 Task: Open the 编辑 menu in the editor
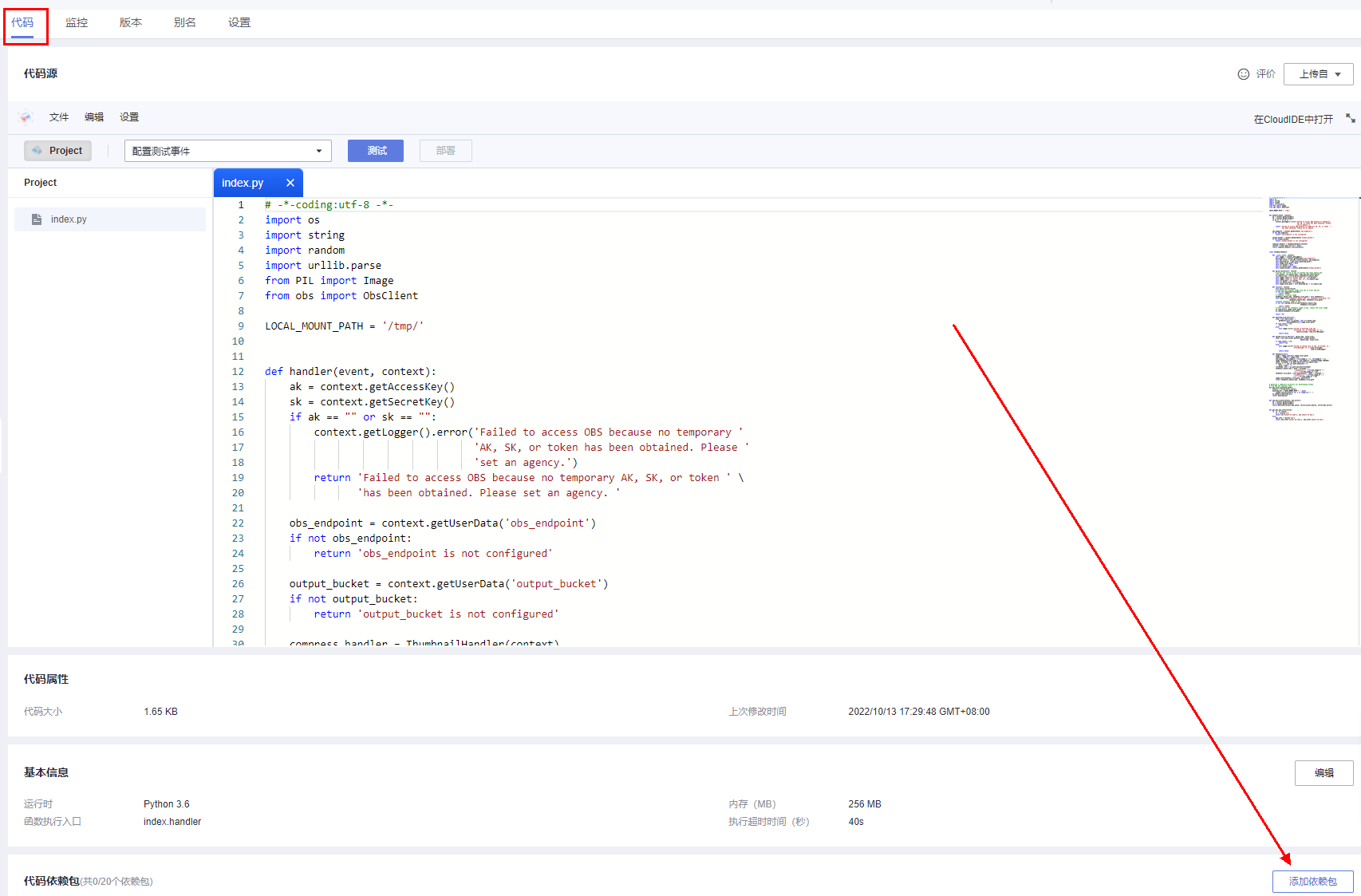(94, 117)
